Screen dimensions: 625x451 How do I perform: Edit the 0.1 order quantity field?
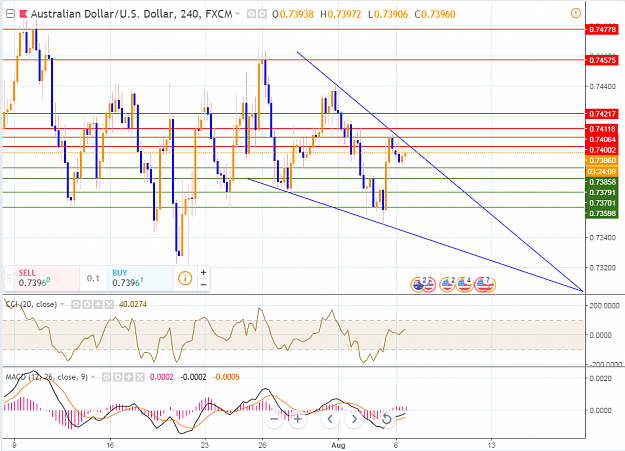pos(93,278)
